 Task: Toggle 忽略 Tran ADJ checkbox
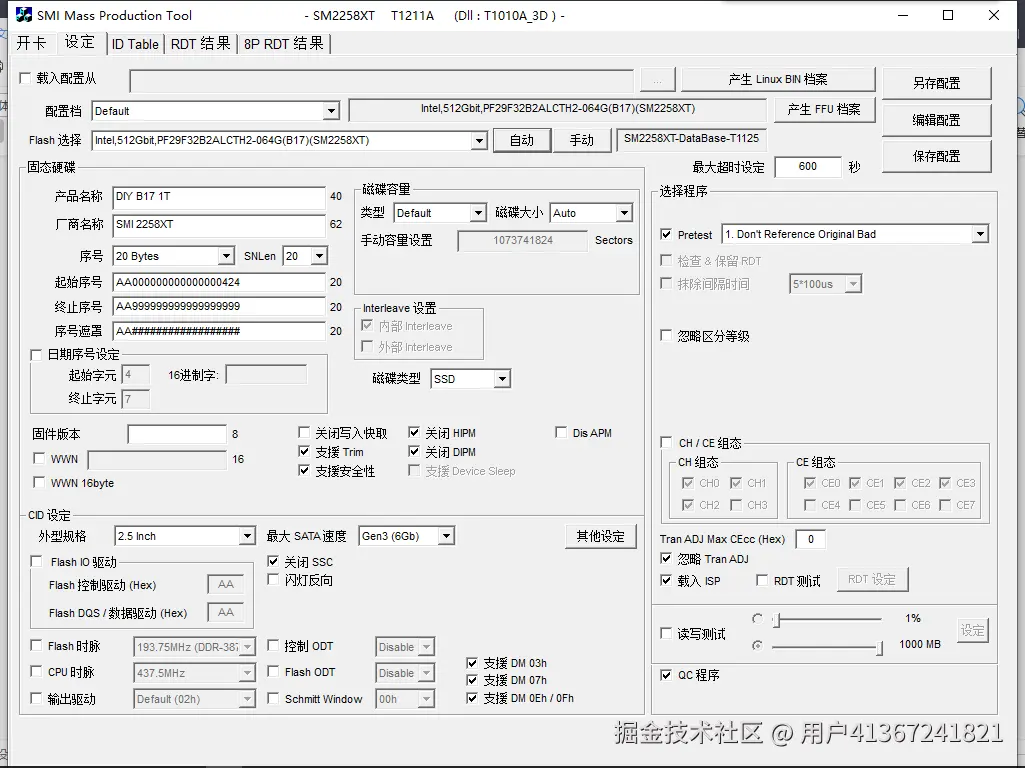coord(666,559)
